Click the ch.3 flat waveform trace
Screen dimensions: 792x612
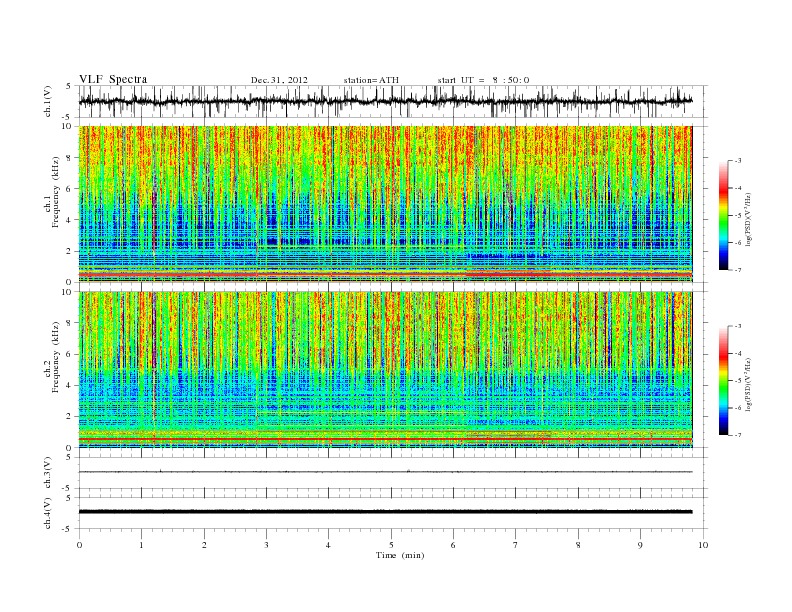[x=385, y=472]
